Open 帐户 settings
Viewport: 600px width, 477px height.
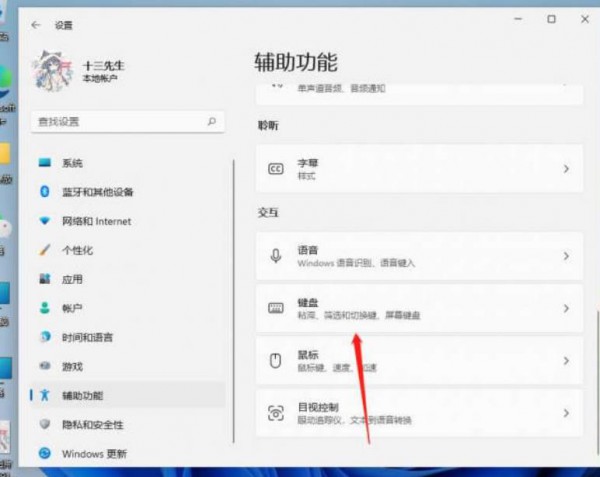point(127,308)
